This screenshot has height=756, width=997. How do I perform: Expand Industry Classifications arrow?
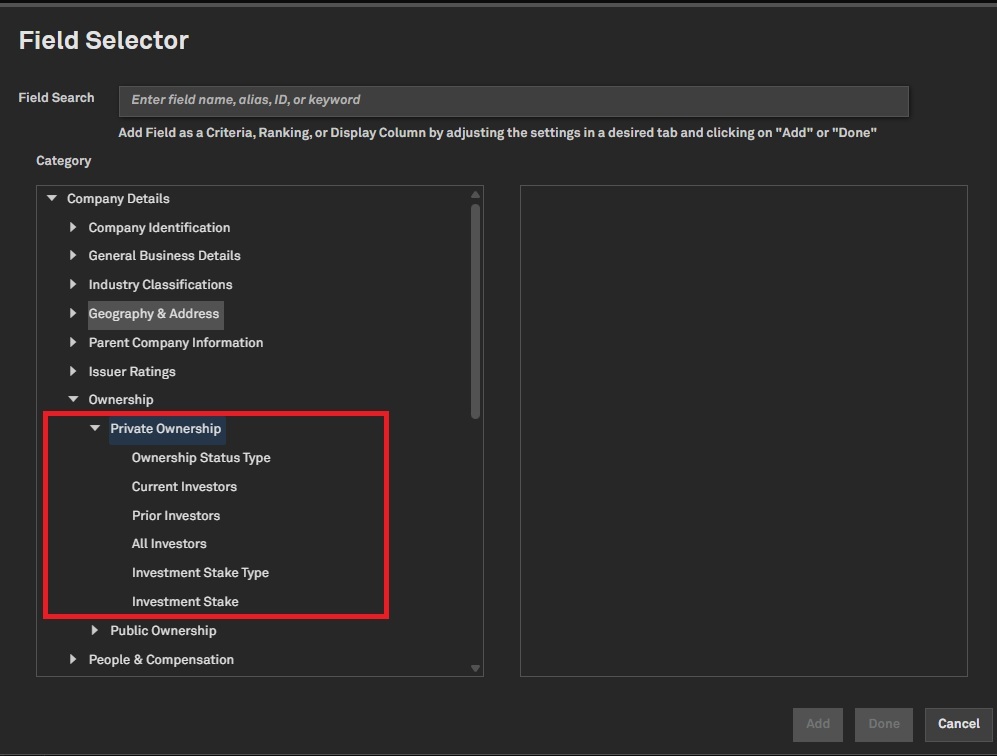(x=73, y=285)
